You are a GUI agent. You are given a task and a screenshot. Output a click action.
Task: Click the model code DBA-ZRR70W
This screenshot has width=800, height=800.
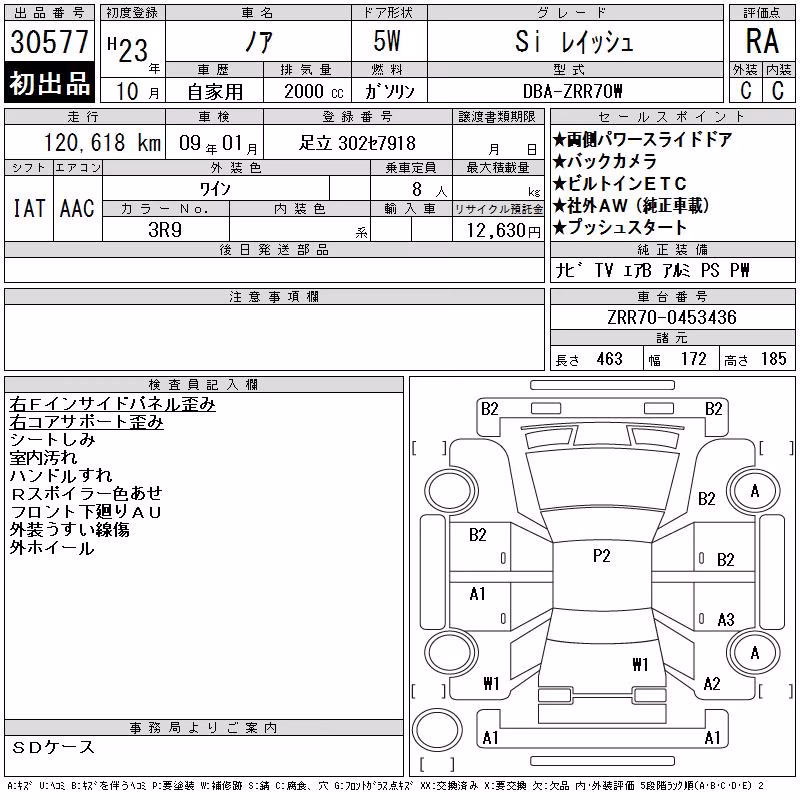click(x=572, y=91)
